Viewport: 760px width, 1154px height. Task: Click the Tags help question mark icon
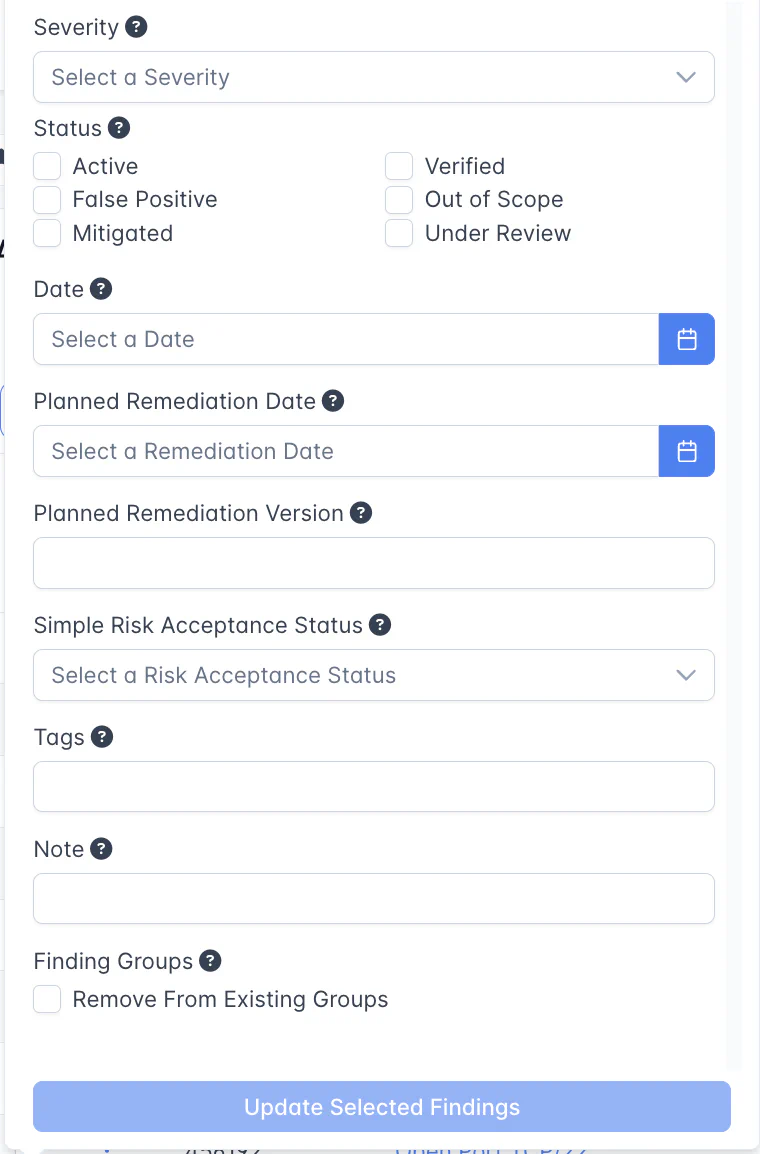102,737
